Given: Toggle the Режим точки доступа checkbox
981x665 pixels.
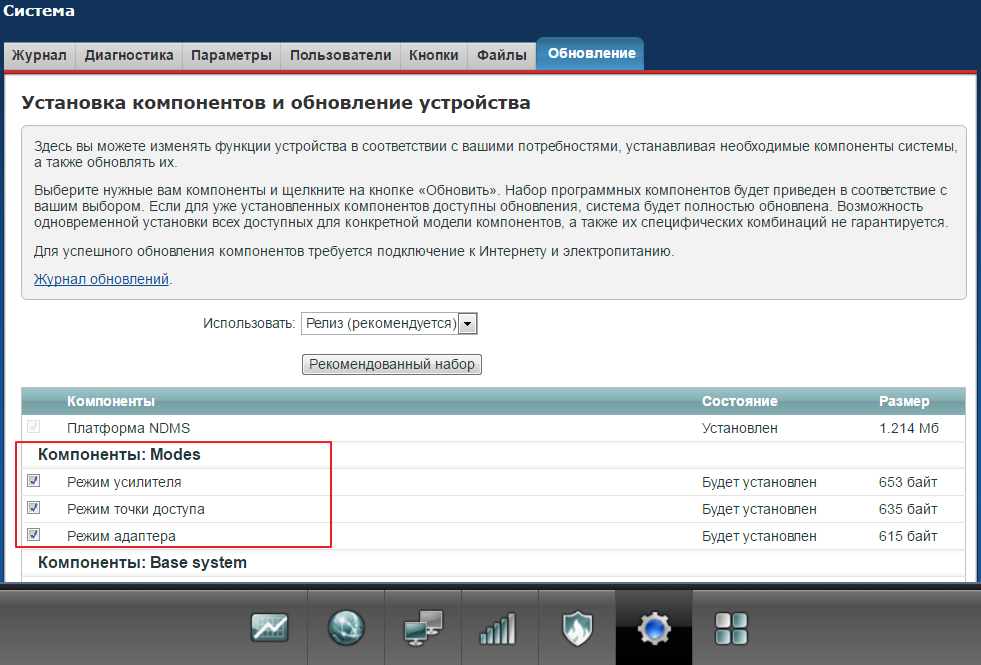Looking at the screenshot, I should 34,508.
